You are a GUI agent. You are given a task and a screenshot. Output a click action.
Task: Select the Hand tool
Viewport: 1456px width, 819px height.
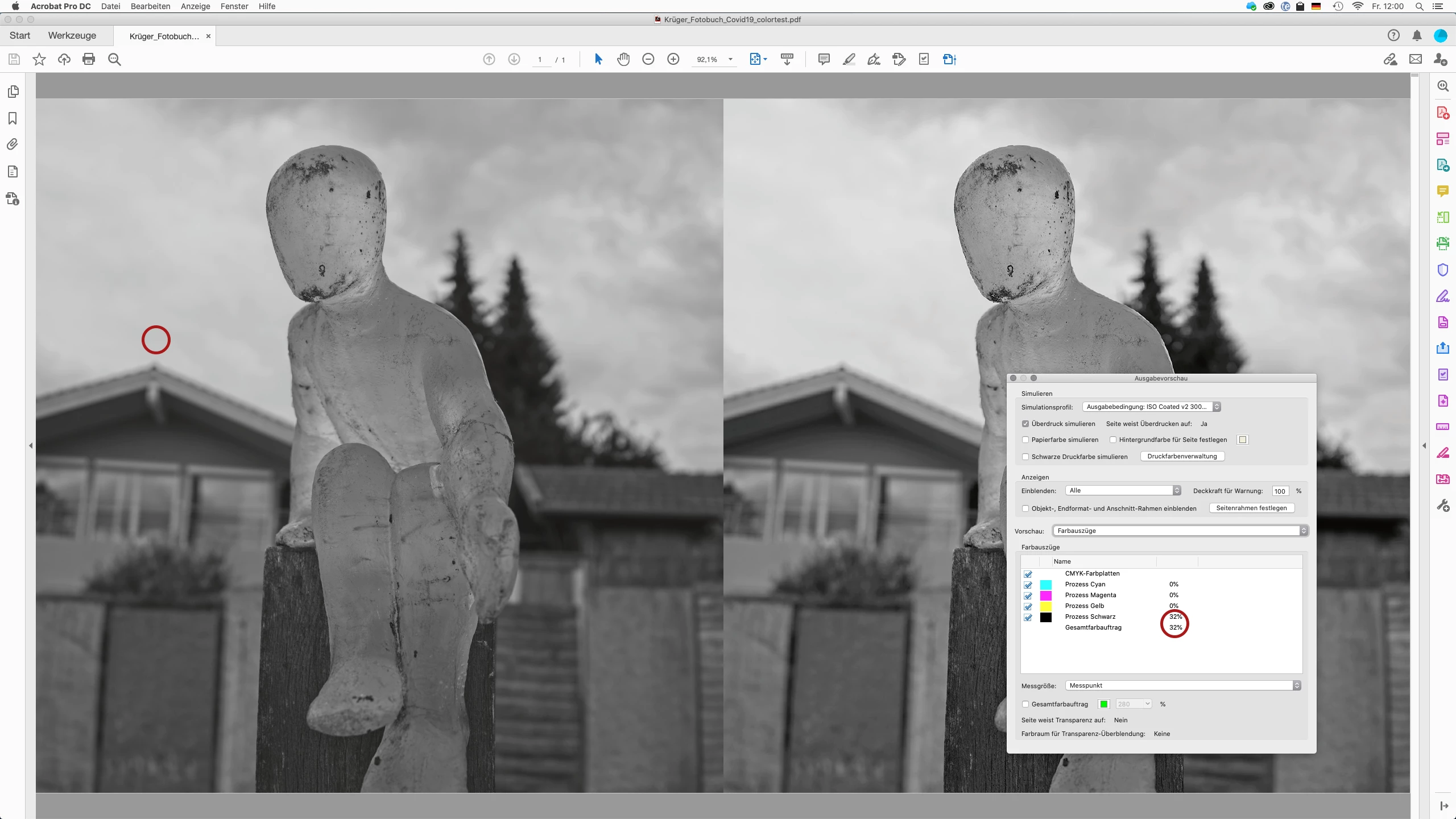click(623, 59)
